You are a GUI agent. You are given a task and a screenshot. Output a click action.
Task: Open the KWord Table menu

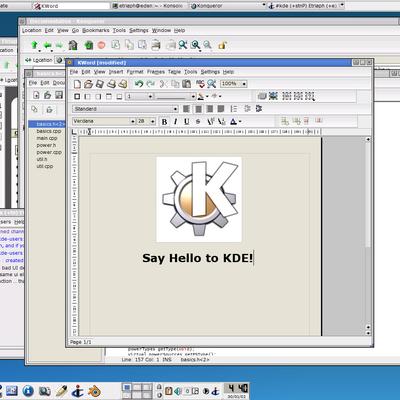(x=174, y=72)
